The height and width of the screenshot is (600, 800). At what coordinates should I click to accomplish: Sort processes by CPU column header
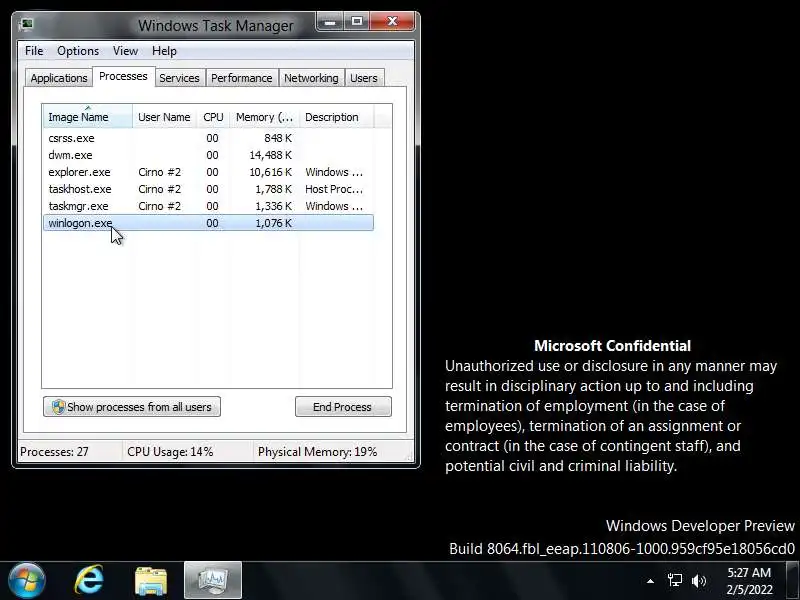[213, 117]
